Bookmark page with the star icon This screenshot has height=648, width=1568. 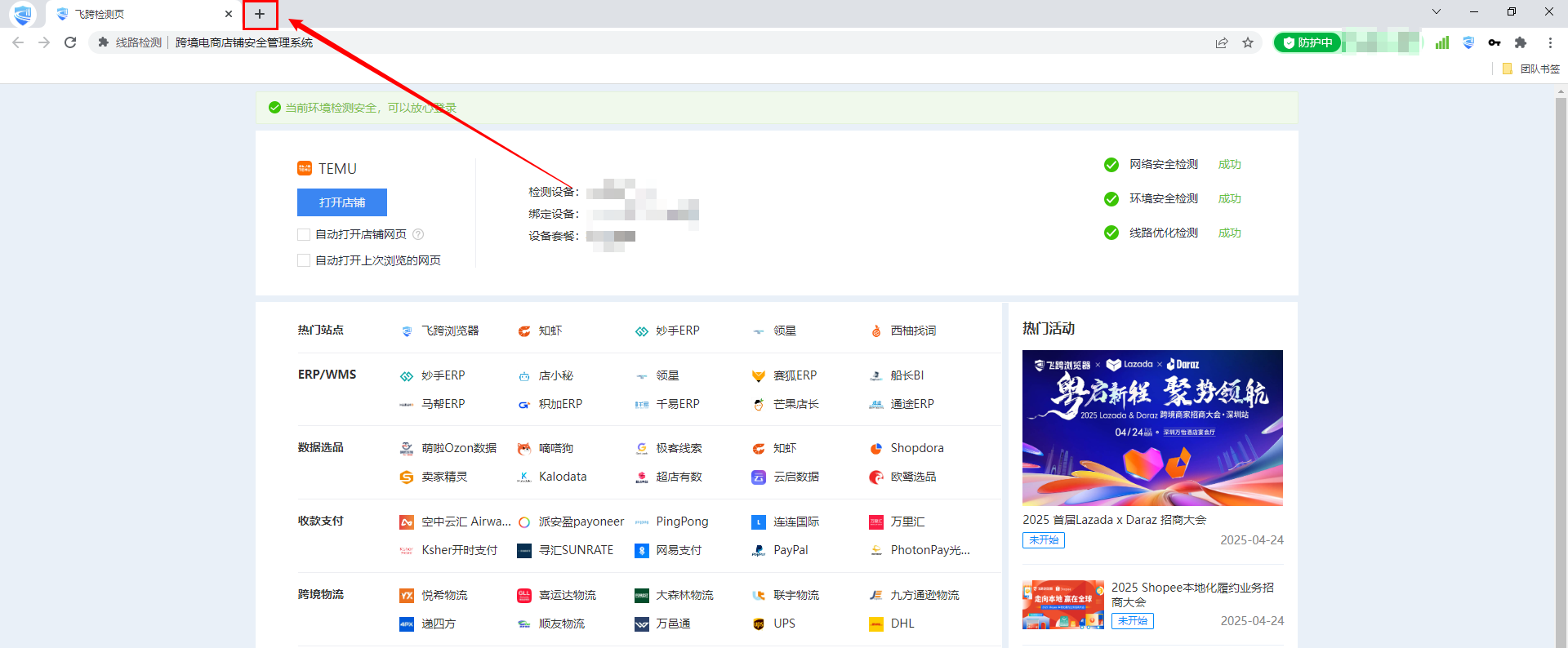coord(1248,42)
